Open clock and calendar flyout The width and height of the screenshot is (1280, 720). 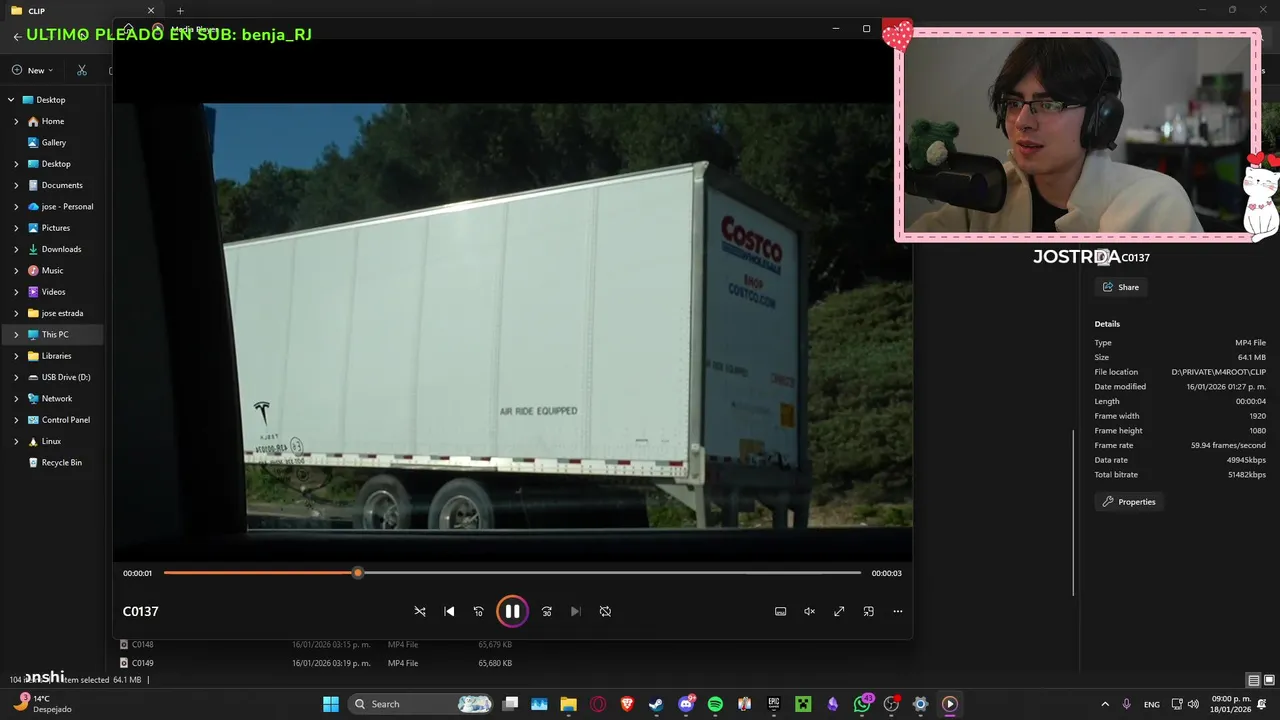coord(1231,704)
